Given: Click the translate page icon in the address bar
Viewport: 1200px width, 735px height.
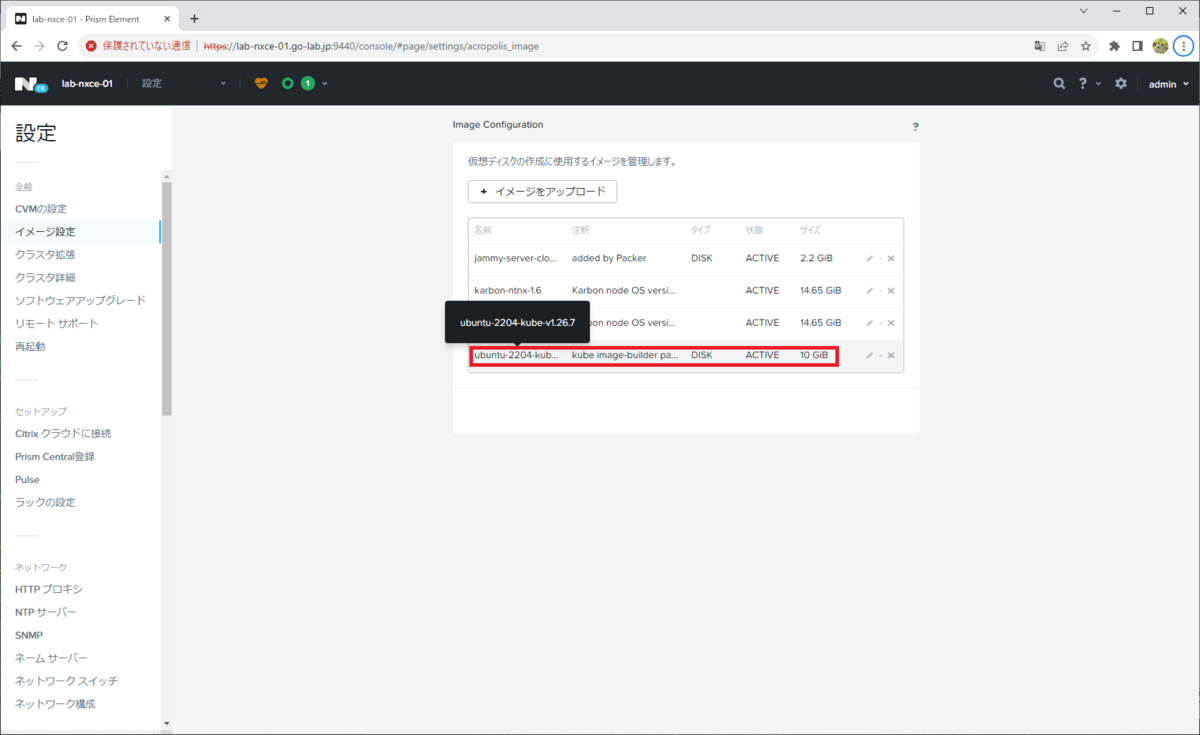Looking at the screenshot, I should pos(1040,46).
